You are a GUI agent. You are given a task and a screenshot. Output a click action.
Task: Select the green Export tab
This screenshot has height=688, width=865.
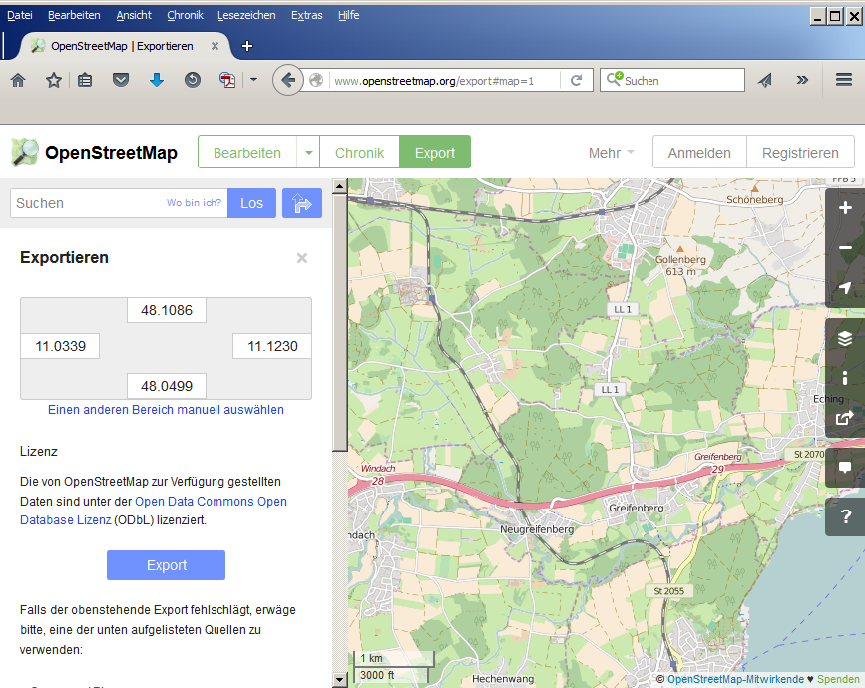[435, 153]
